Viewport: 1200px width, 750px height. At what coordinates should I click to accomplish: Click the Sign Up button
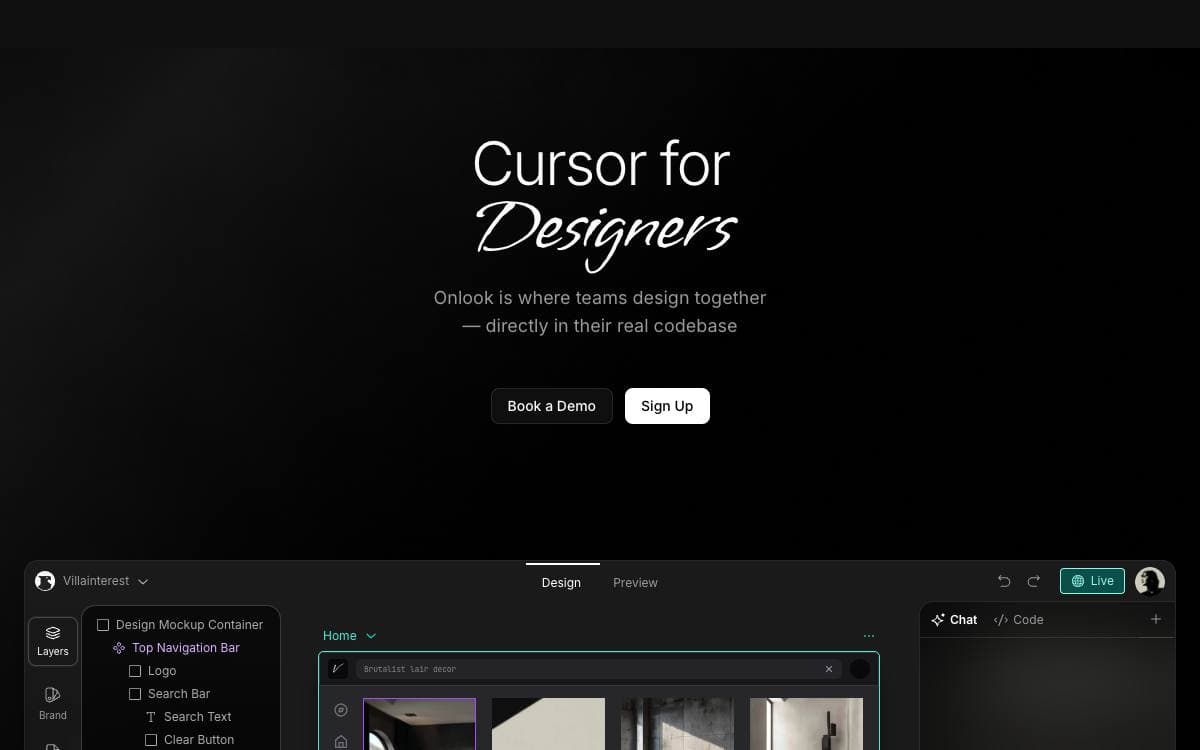tap(667, 406)
